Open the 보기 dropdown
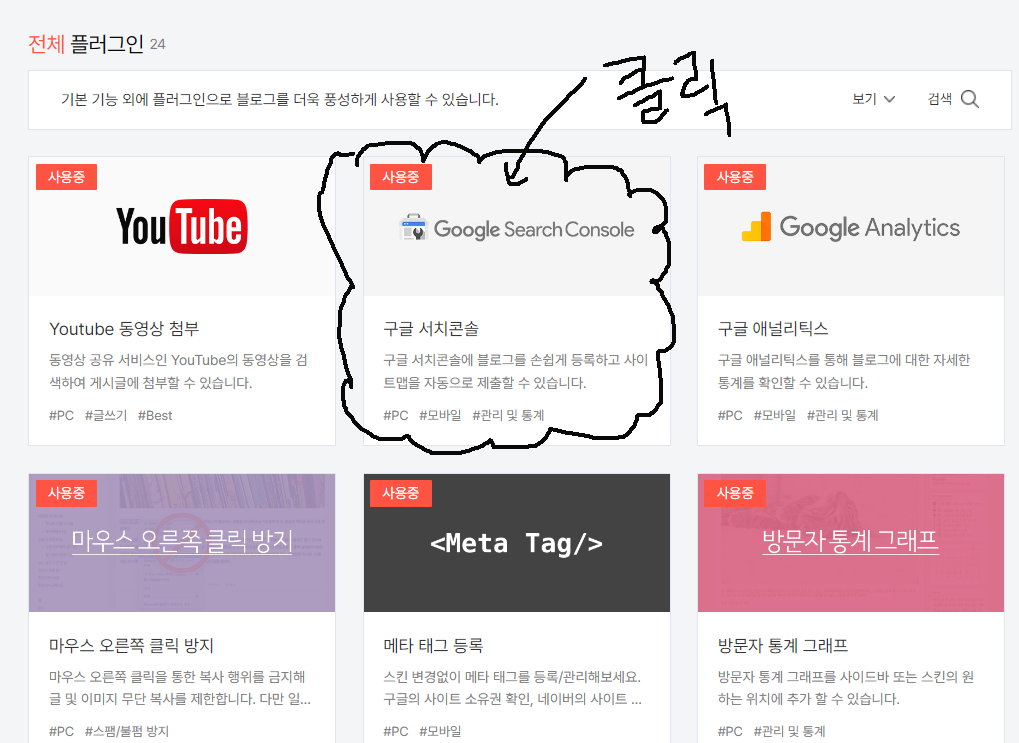1019x743 pixels. tap(873, 99)
